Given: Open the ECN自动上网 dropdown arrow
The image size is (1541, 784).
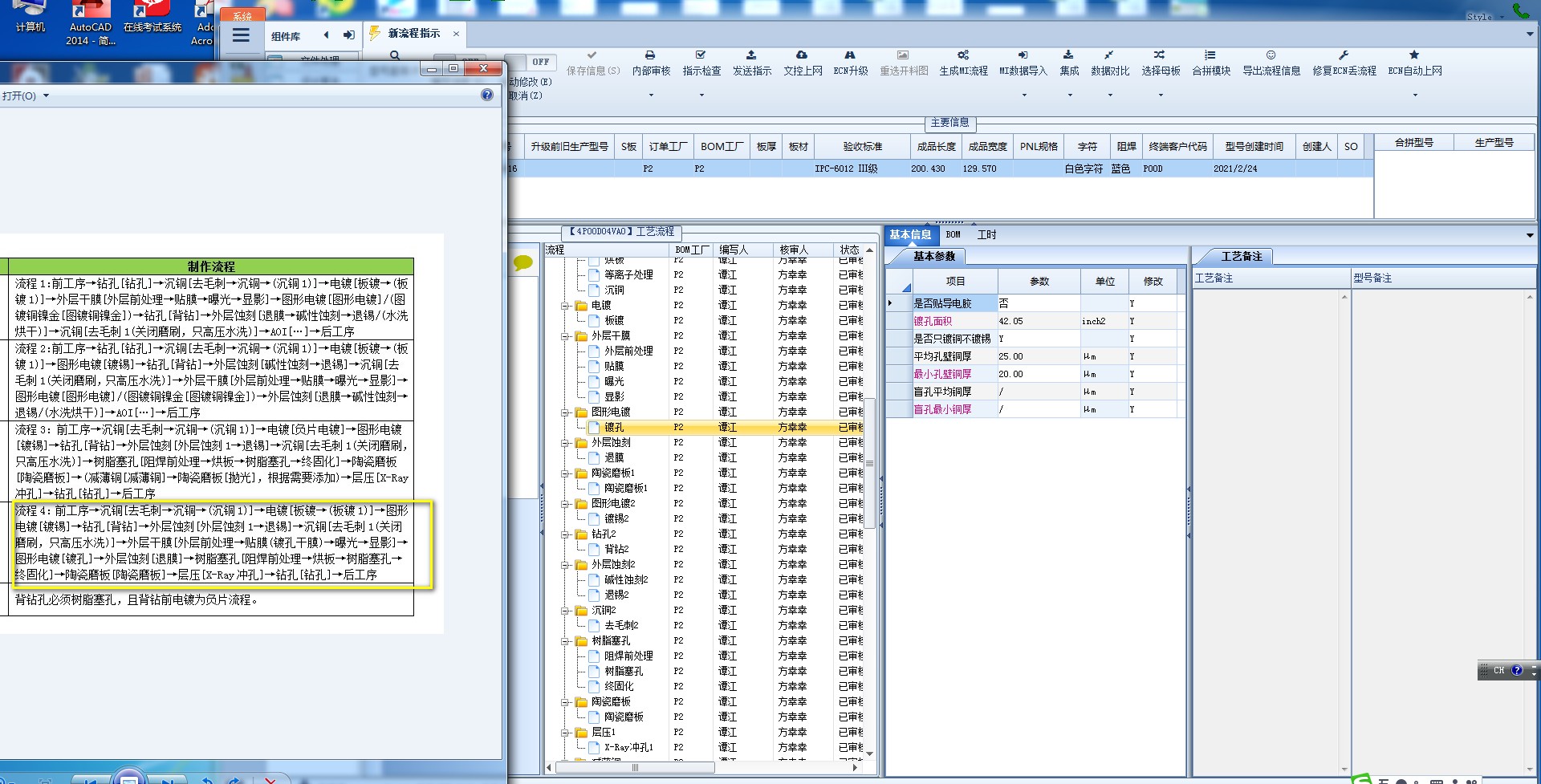Looking at the screenshot, I should 1415,95.
